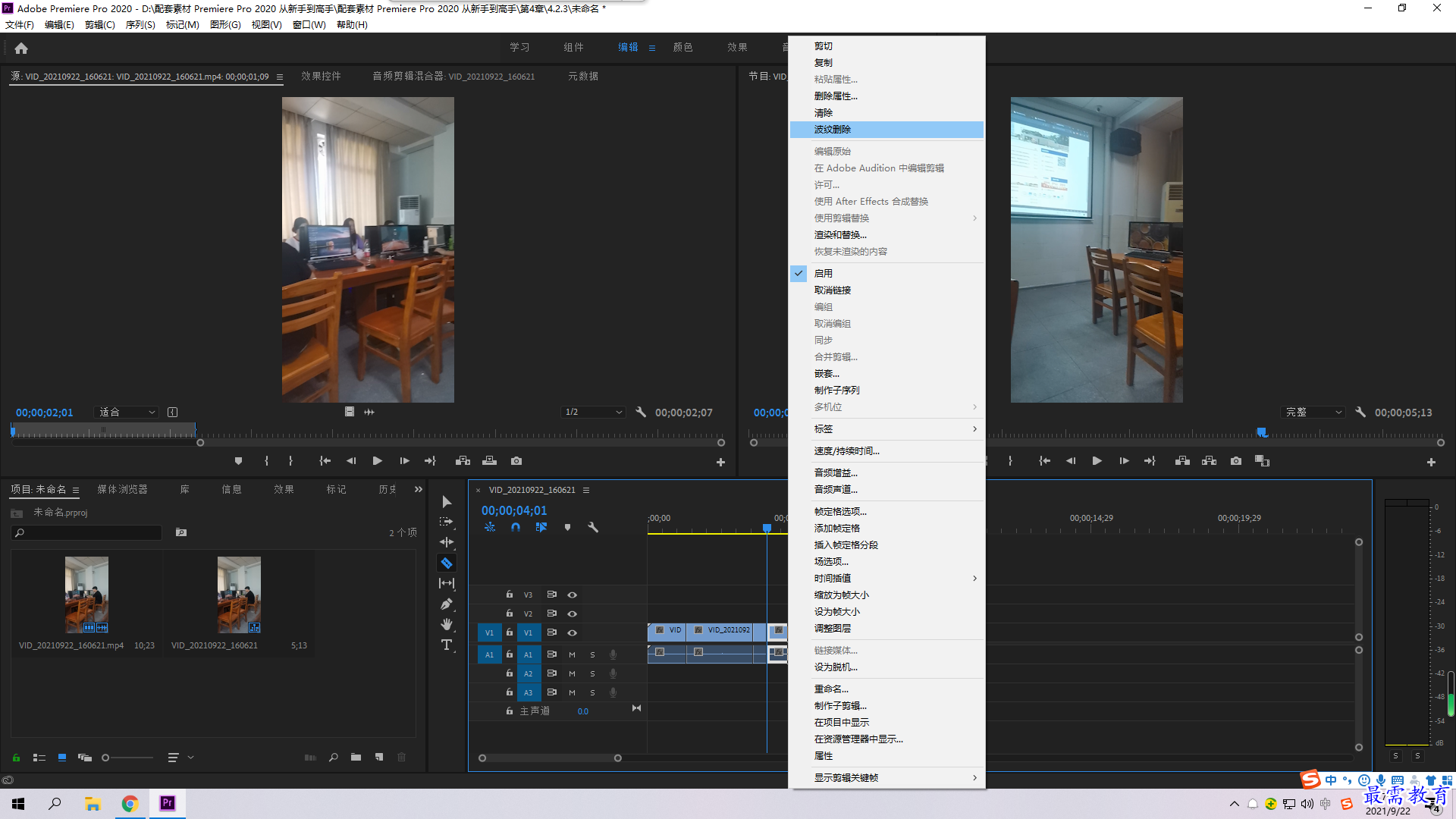Click Find icon in project panel bottom

(x=333, y=758)
